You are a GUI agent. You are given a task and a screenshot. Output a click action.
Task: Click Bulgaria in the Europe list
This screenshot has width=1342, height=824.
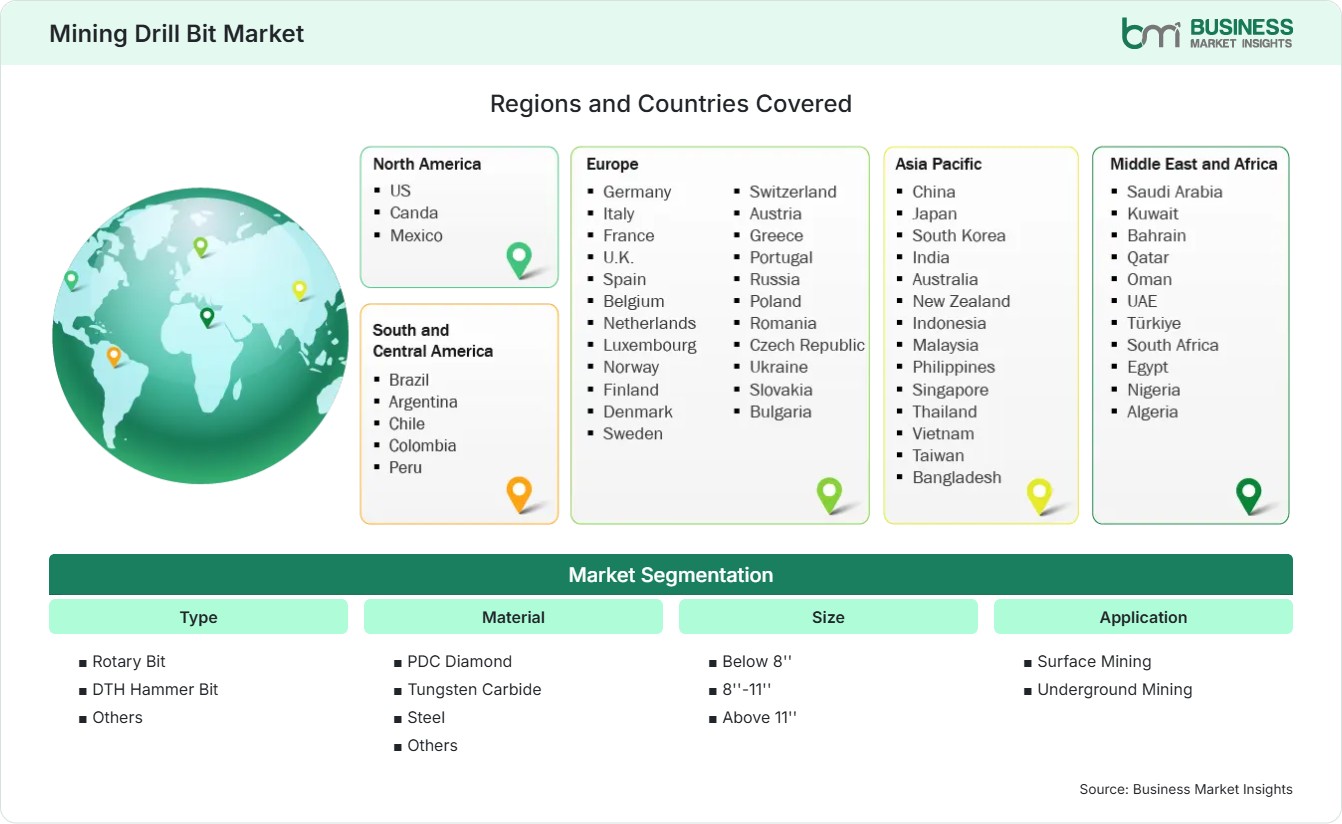point(781,411)
